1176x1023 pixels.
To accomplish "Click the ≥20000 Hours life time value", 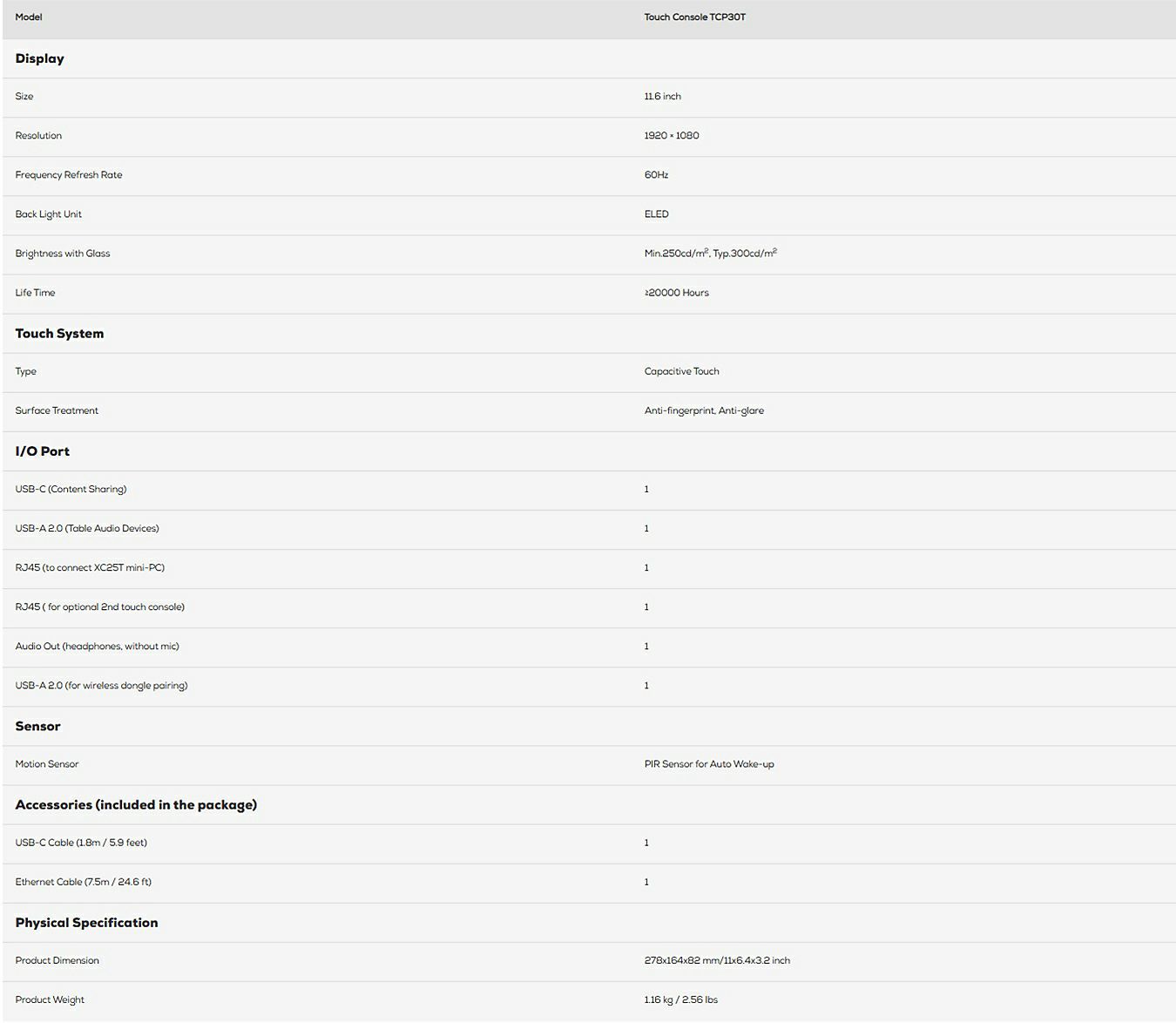I will tap(676, 293).
